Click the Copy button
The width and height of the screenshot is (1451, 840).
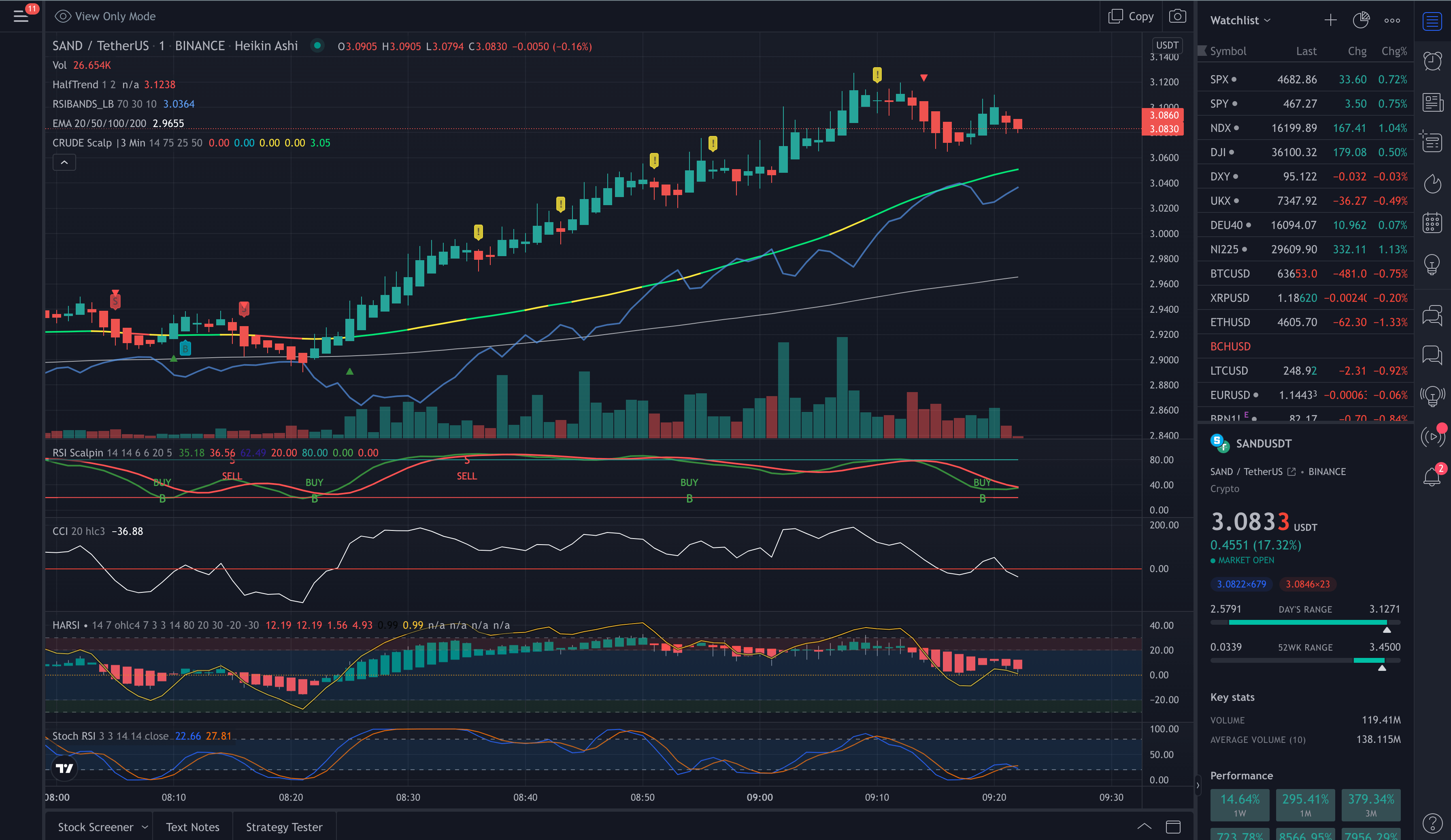tap(1132, 16)
